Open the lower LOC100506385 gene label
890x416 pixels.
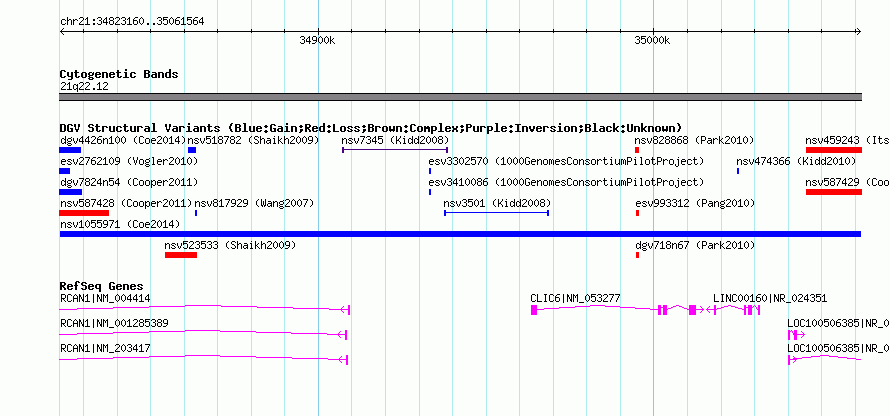click(838, 348)
